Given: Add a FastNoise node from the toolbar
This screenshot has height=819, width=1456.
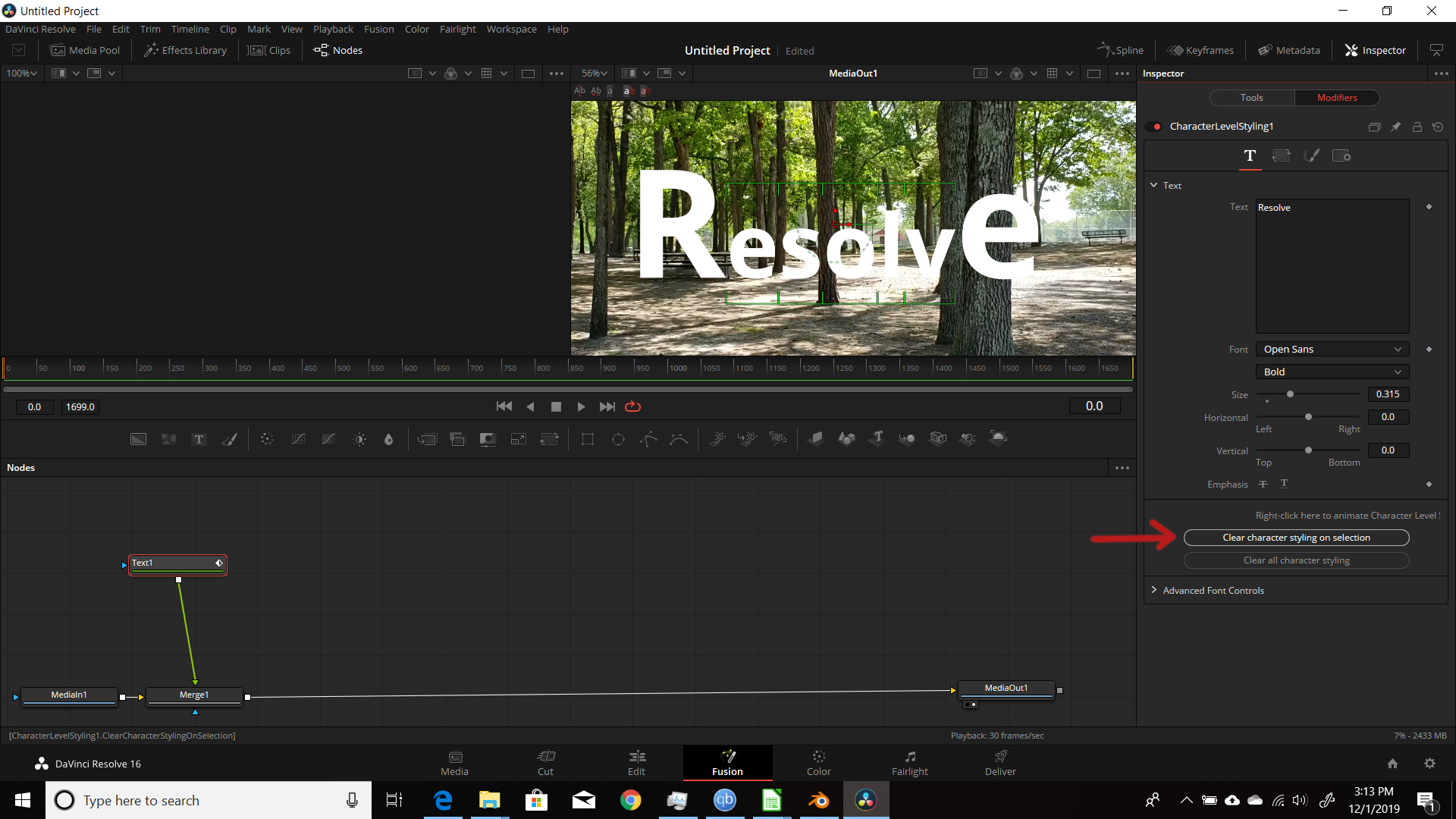Looking at the screenshot, I should point(168,439).
